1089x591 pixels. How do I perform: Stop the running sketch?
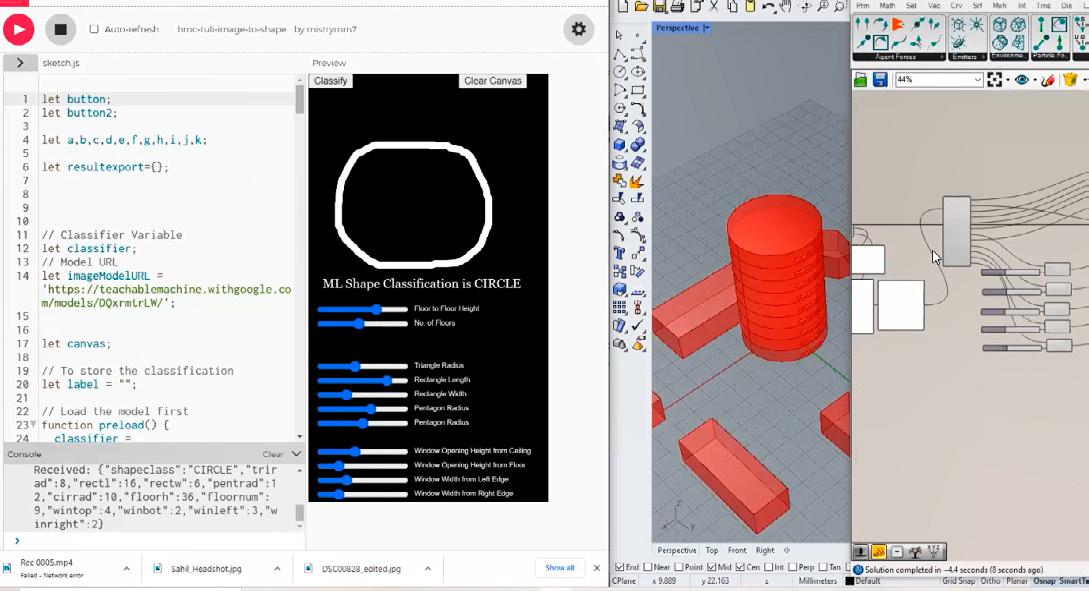click(x=60, y=29)
